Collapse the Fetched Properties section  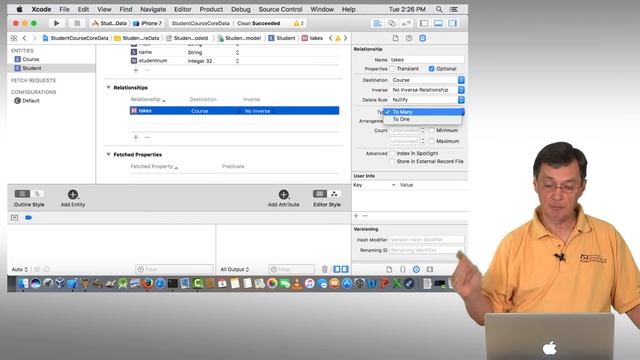(x=109, y=154)
